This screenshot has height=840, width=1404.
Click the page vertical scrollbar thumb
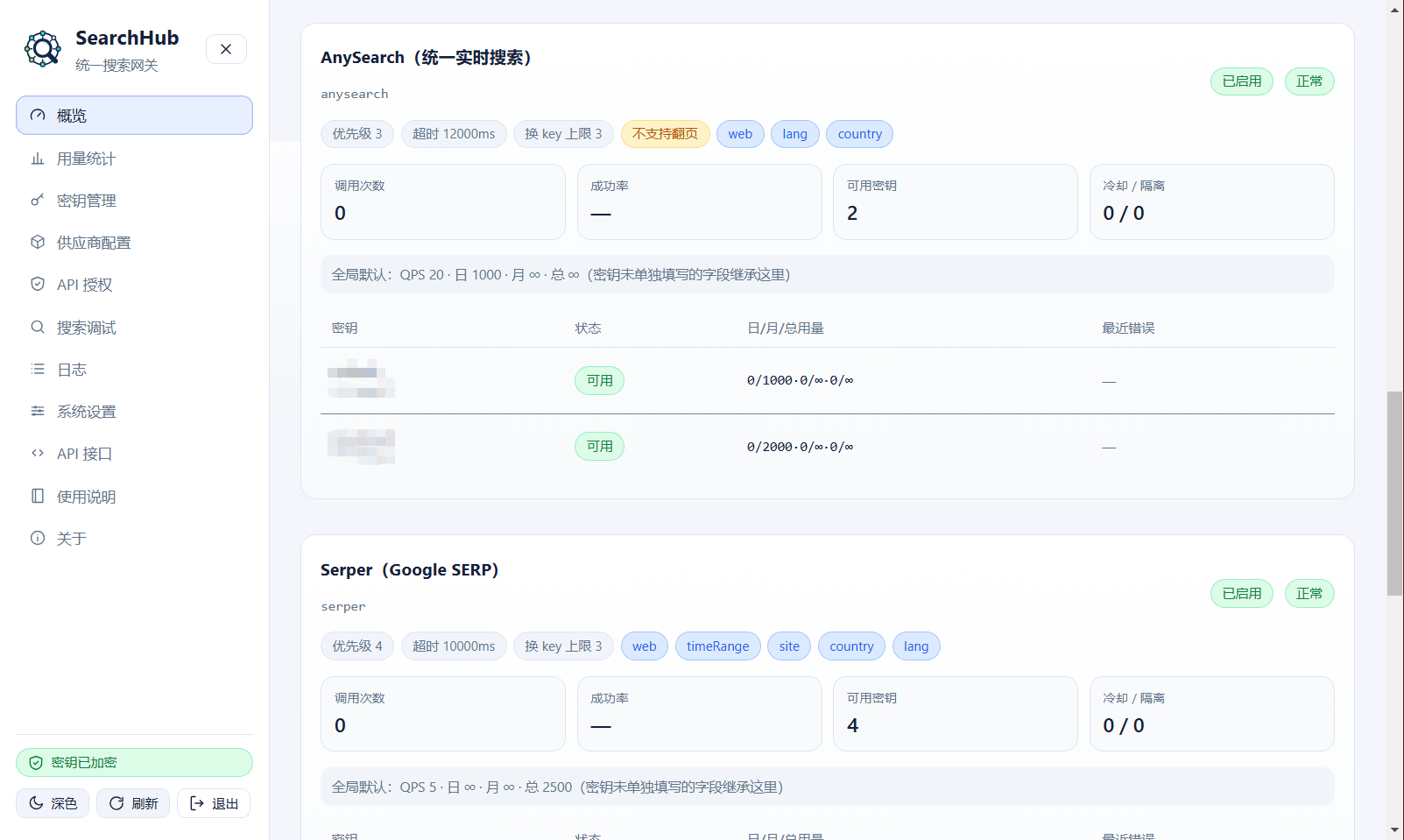1395,494
